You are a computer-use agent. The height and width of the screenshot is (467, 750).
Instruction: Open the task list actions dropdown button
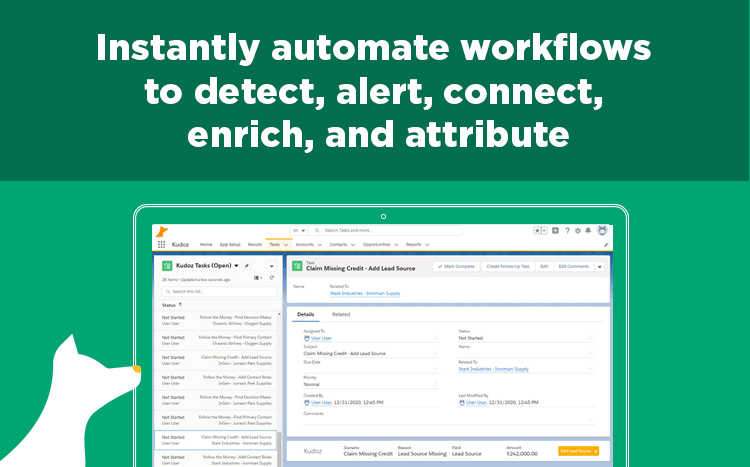(x=271, y=266)
